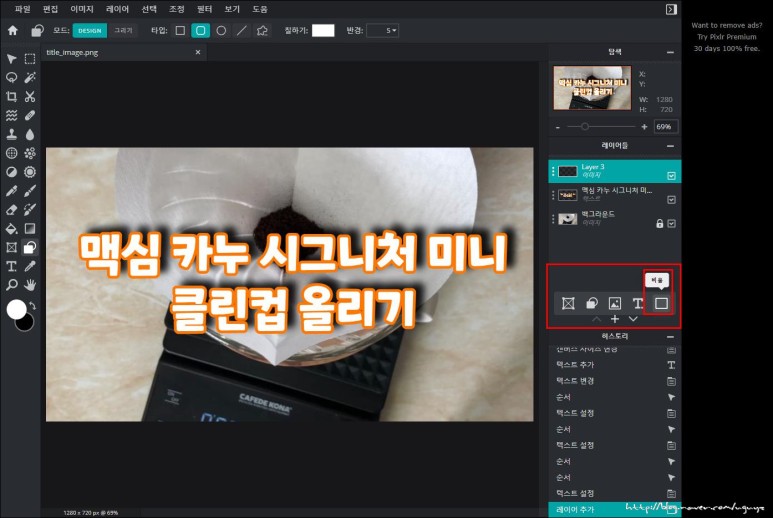Move layer up with the up chevron
This screenshot has height=518, width=773.
pos(597,319)
